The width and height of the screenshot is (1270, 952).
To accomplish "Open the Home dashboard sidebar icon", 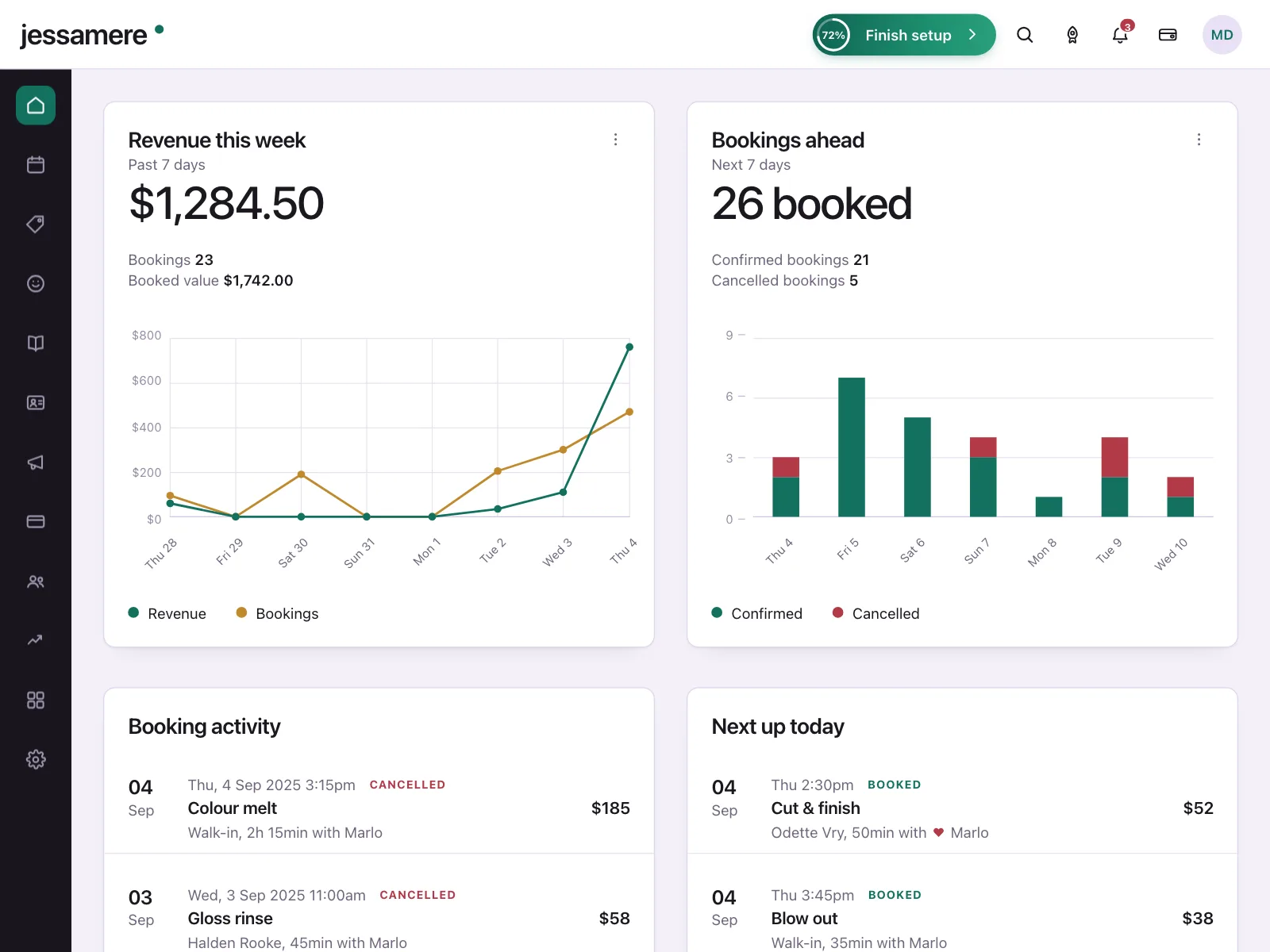I will pyautogui.click(x=36, y=106).
